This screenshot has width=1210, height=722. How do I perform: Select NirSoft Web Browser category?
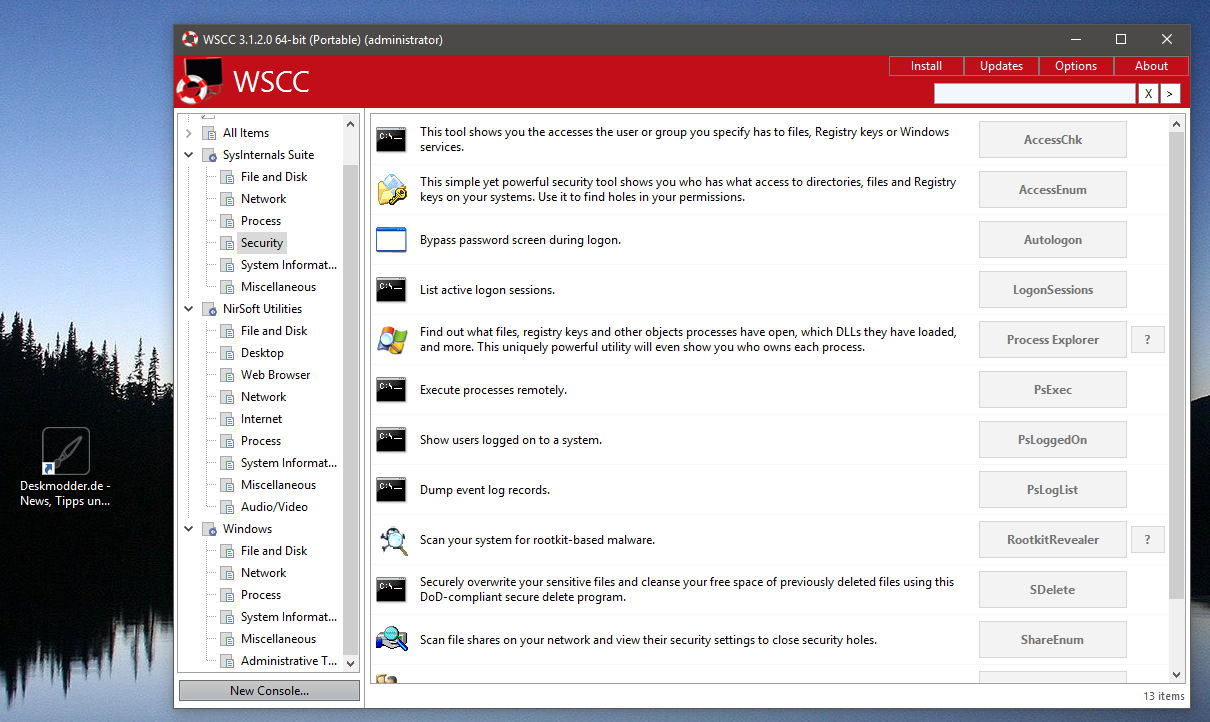276,375
